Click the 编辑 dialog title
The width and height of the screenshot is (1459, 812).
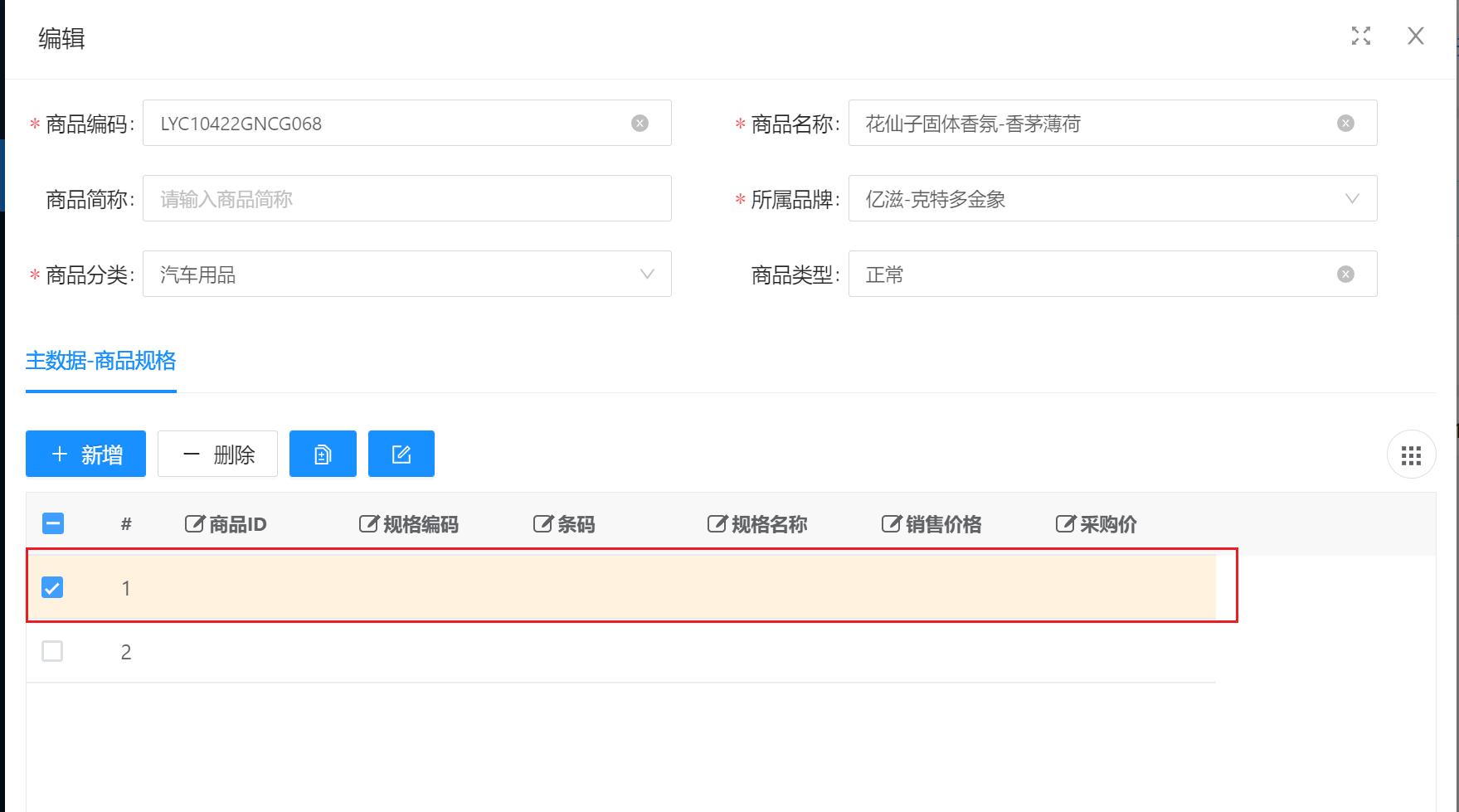click(61, 38)
